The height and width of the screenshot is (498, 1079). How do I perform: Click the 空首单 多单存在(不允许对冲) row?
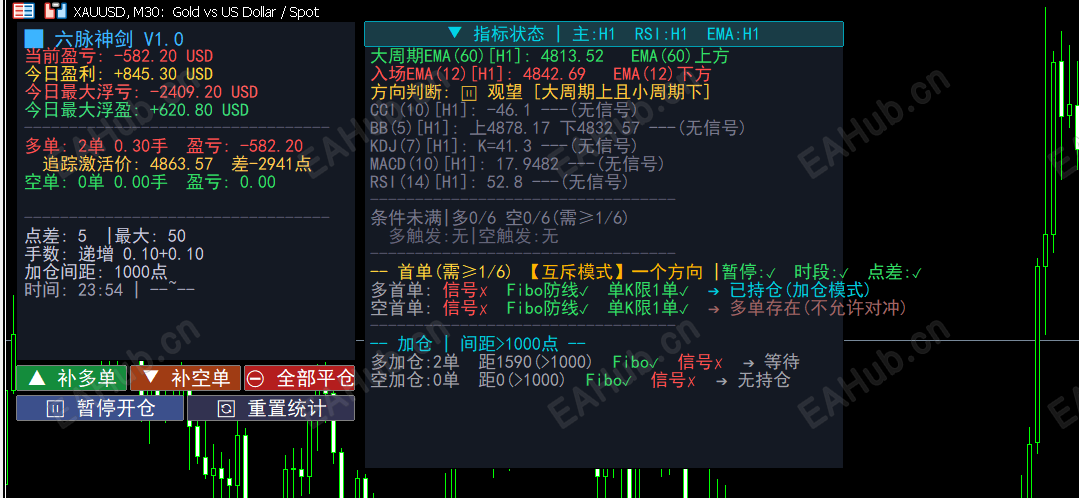639,307
